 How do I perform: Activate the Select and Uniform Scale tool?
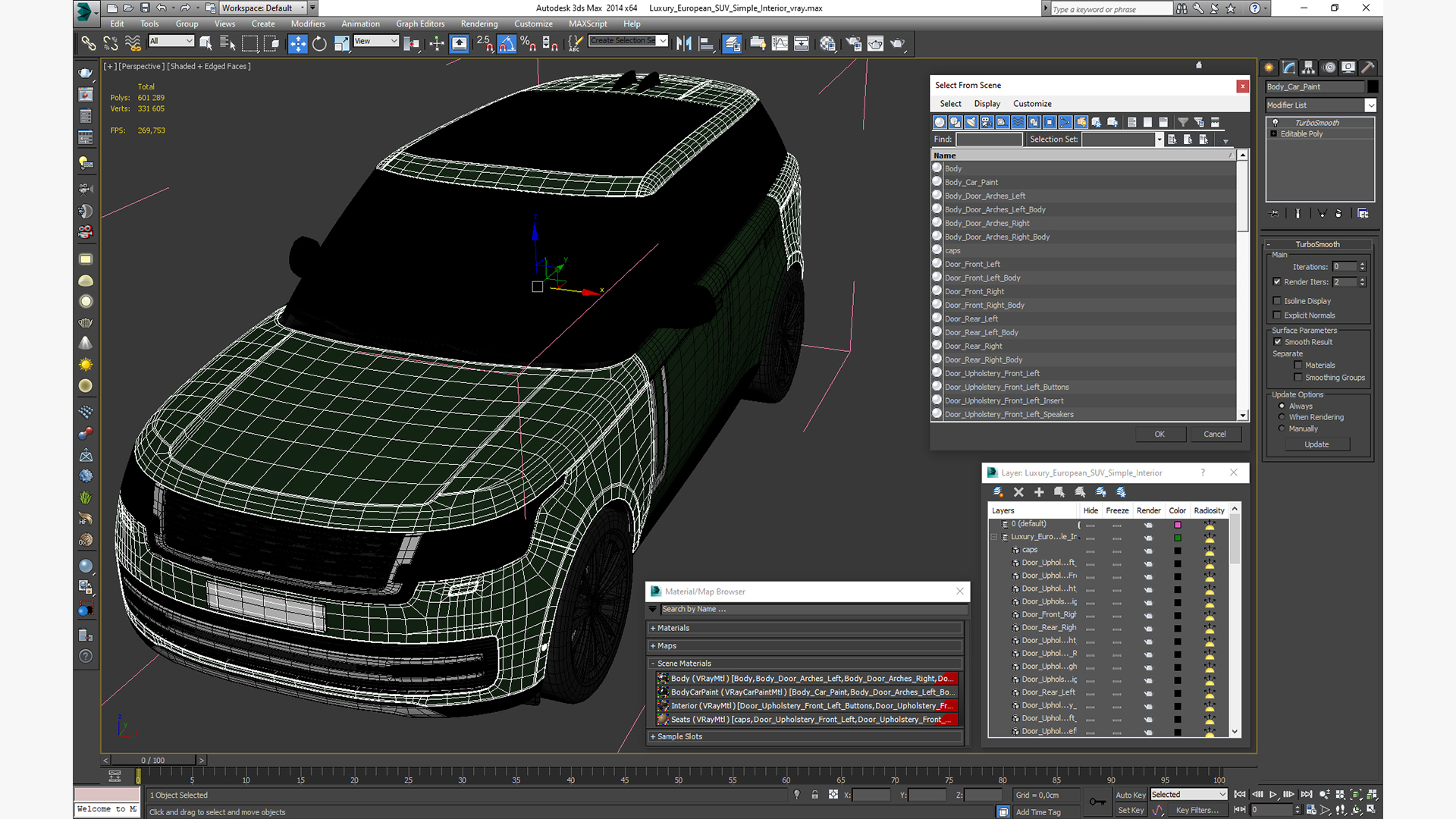tap(341, 44)
